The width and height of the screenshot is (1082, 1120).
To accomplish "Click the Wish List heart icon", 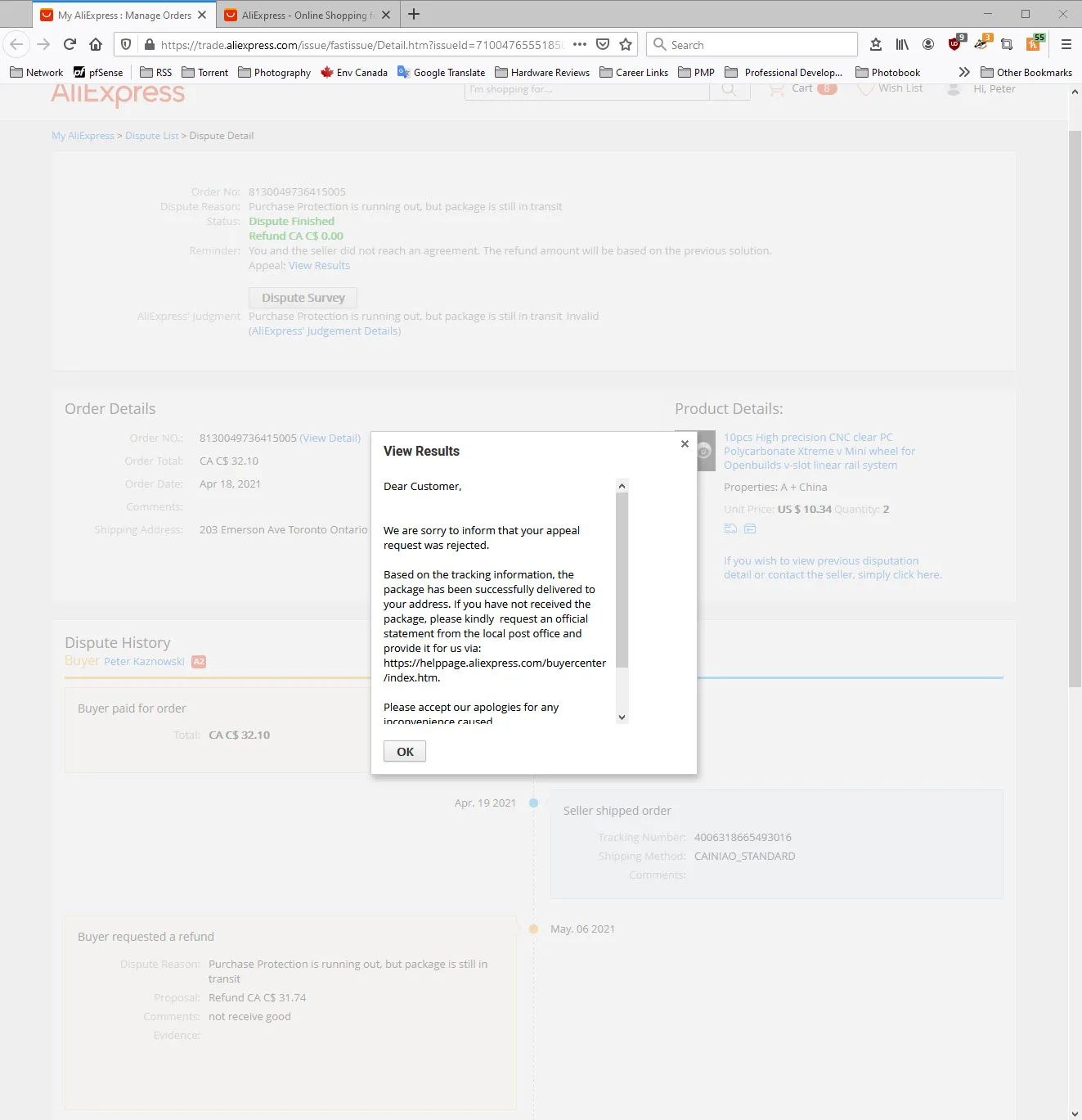I will [865, 89].
